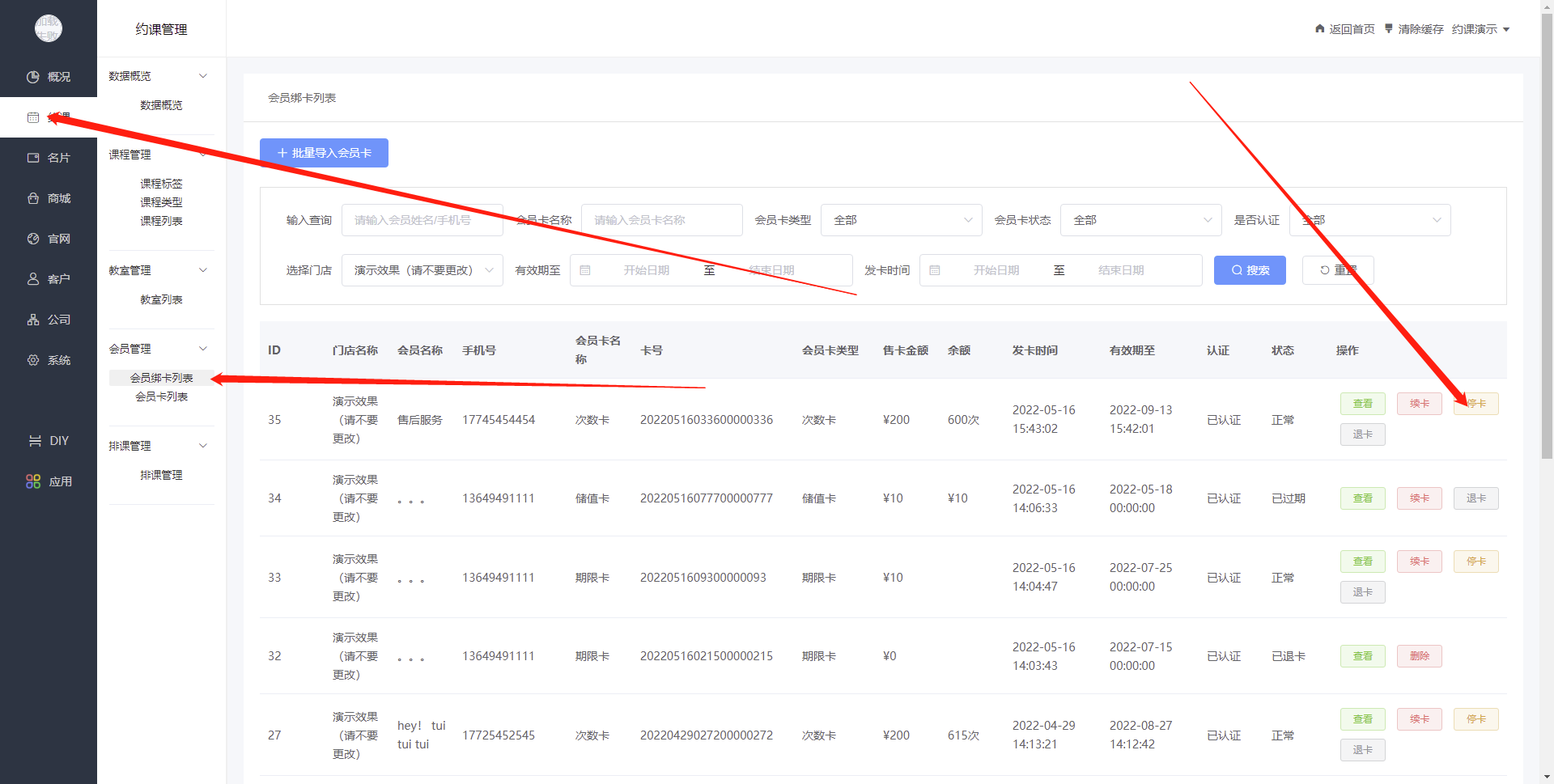Click 停卡 for card ID 27
The width and height of the screenshot is (1554, 784).
[x=1476, y=719]
